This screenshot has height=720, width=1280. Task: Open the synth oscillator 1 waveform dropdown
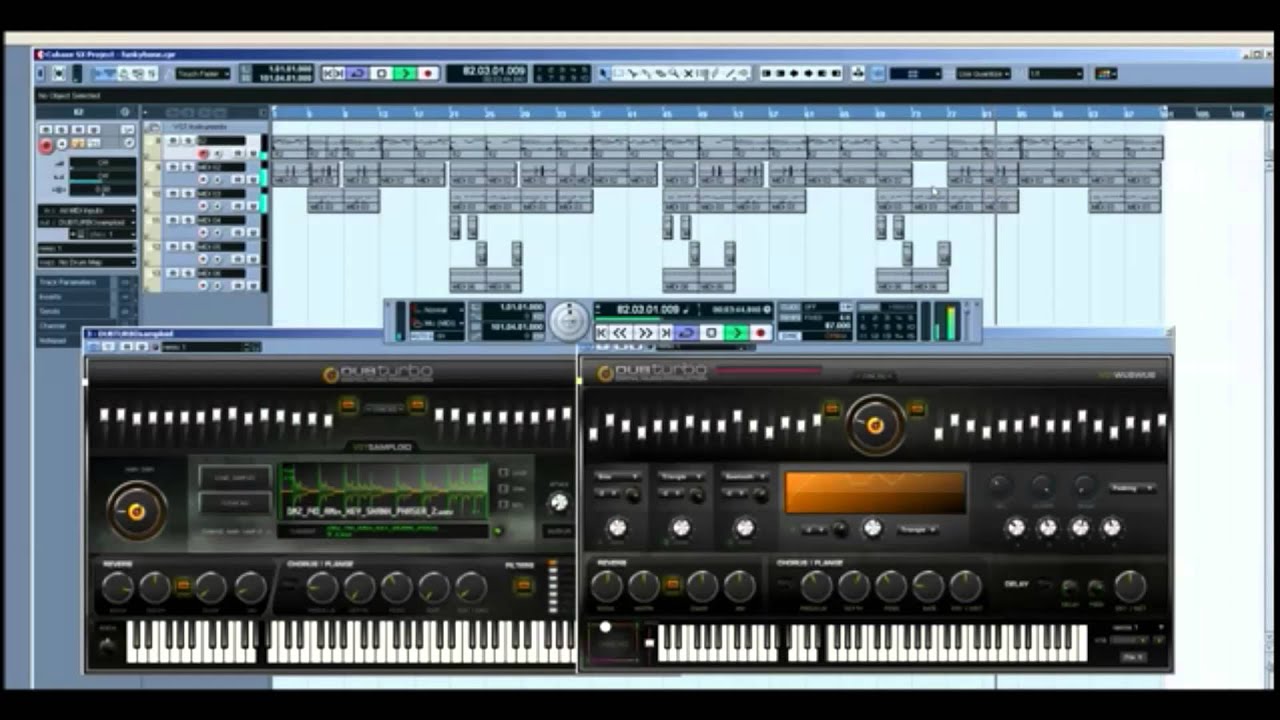click(x=616, y=476)
